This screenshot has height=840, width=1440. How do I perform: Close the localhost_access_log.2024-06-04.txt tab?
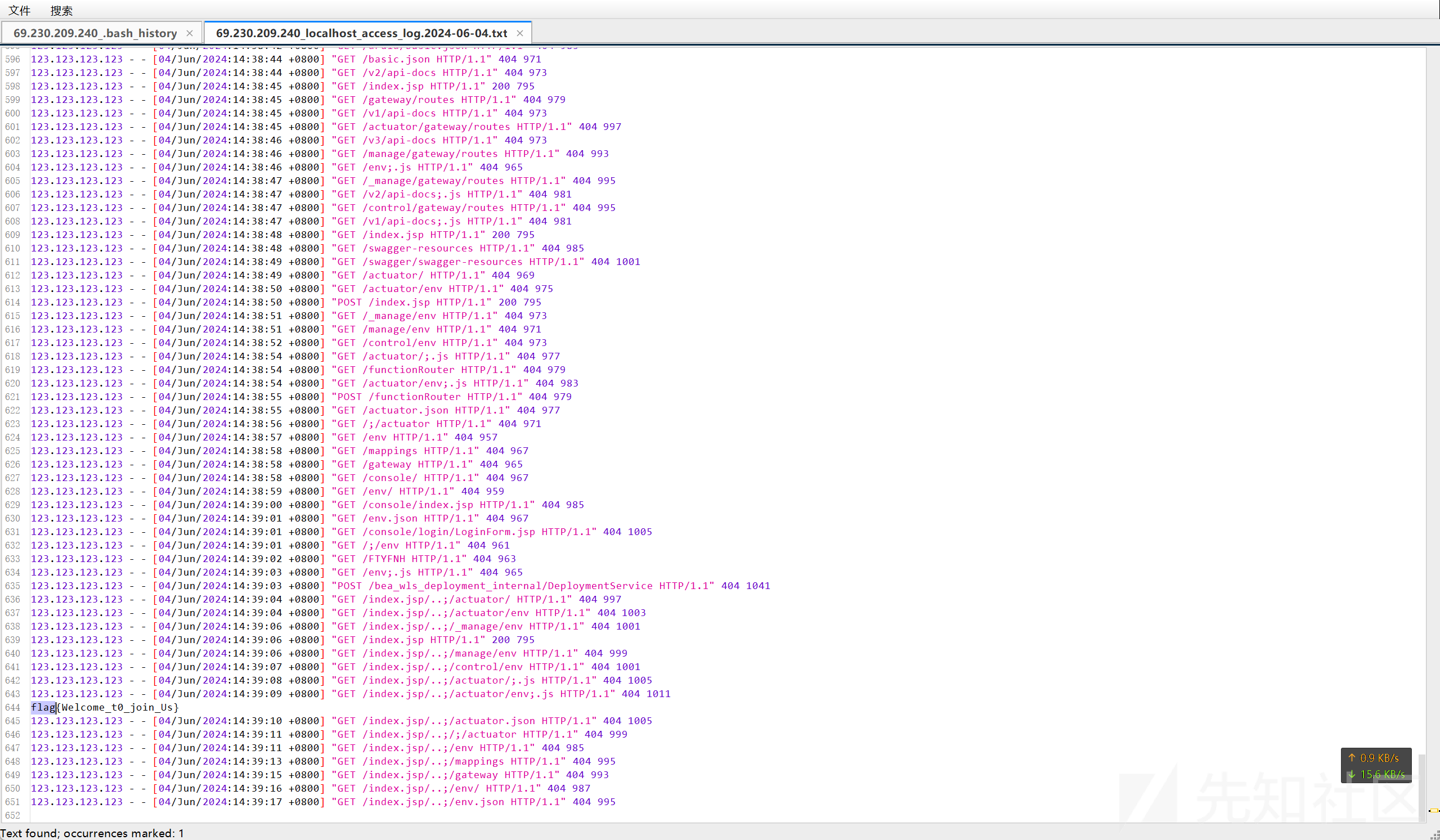tap(519, 33)
